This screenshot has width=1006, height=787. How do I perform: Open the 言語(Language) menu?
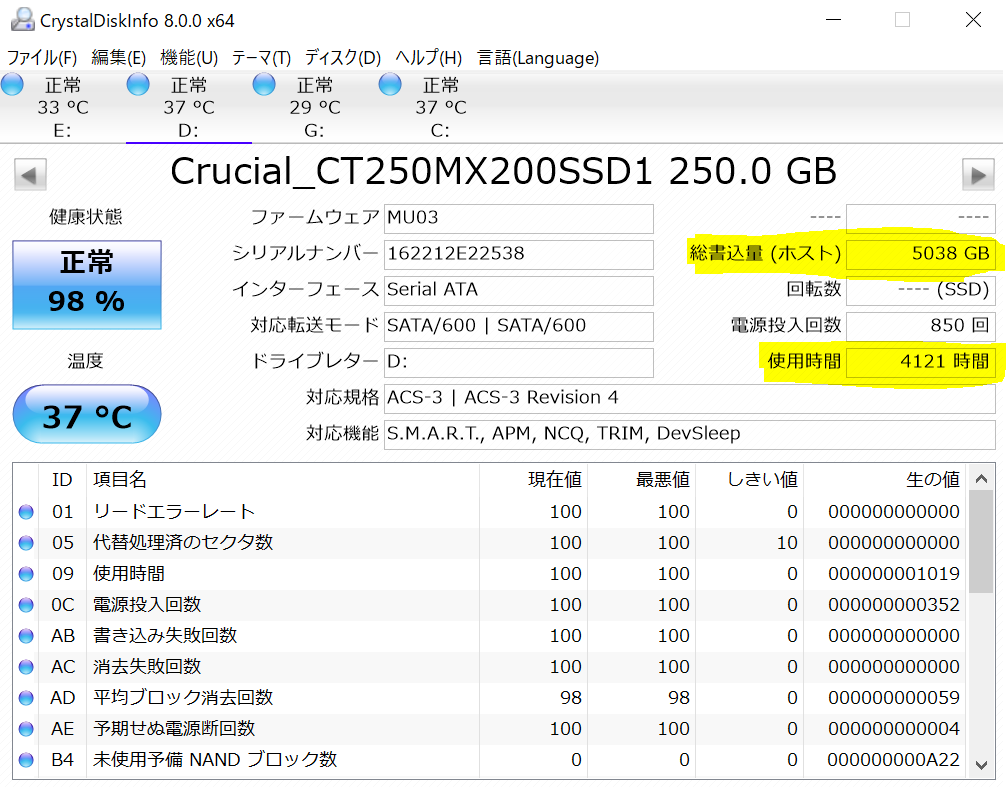538,58
